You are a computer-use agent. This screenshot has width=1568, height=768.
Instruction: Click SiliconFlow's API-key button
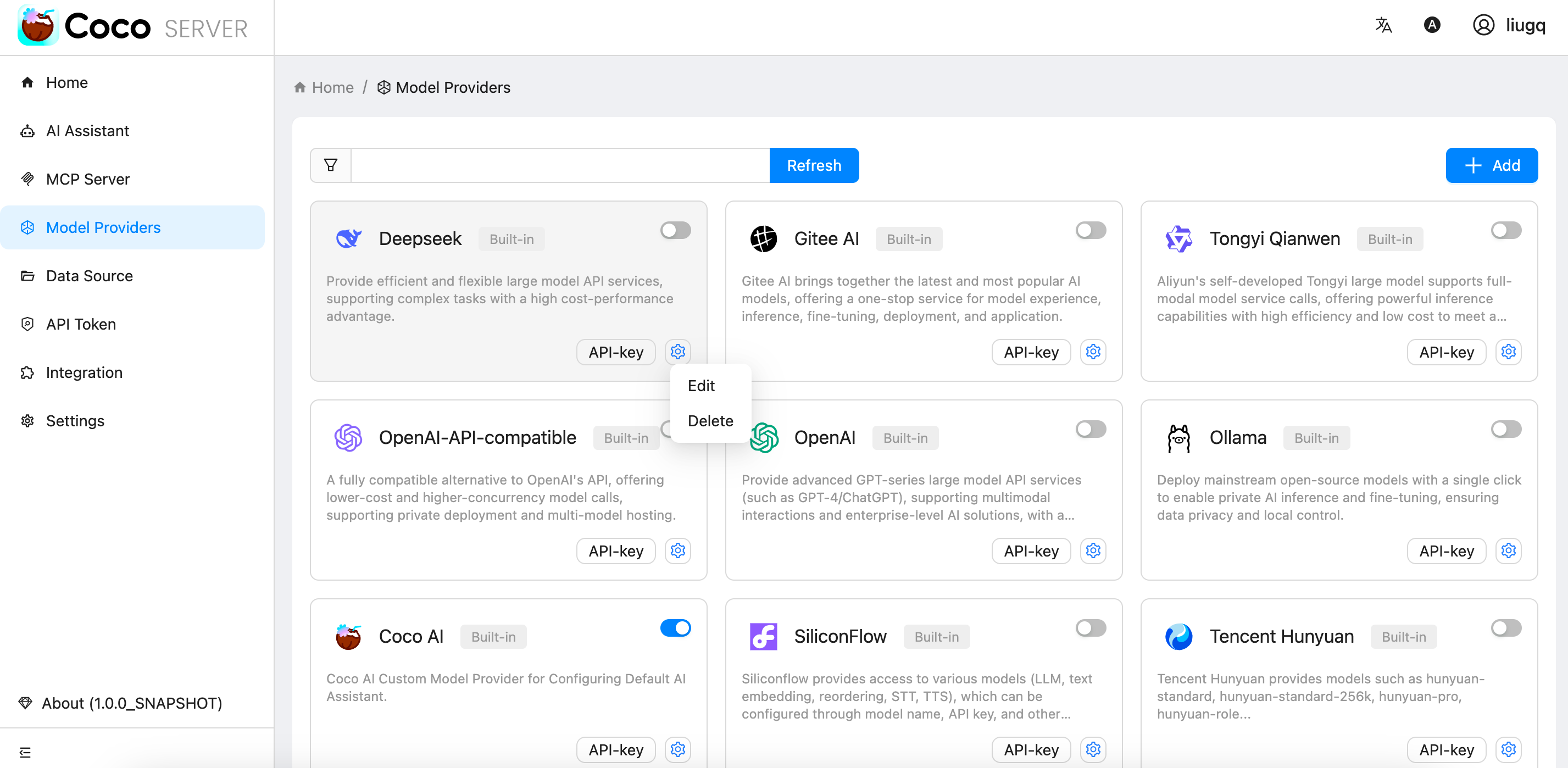pos(1031,749)
